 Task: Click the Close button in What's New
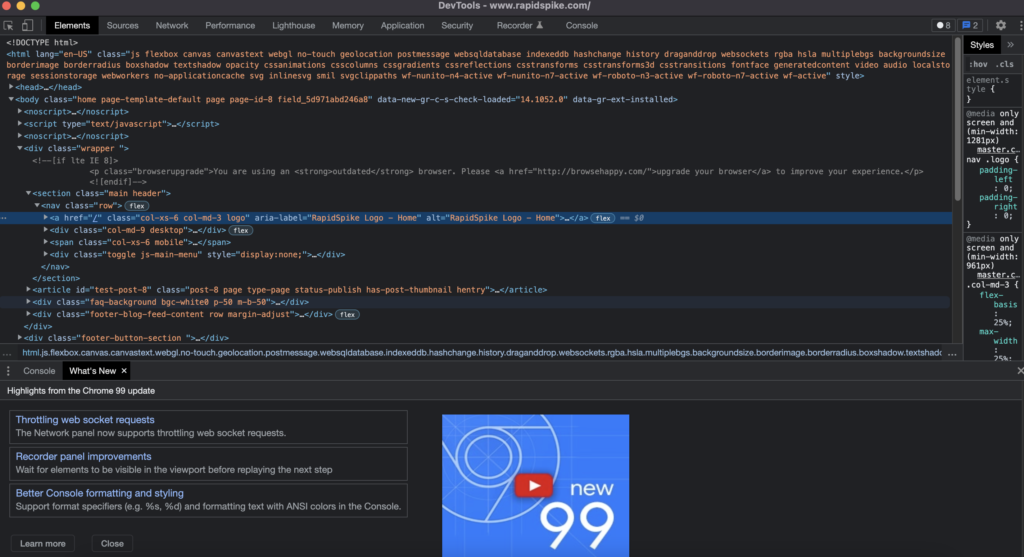click(112, 543)
